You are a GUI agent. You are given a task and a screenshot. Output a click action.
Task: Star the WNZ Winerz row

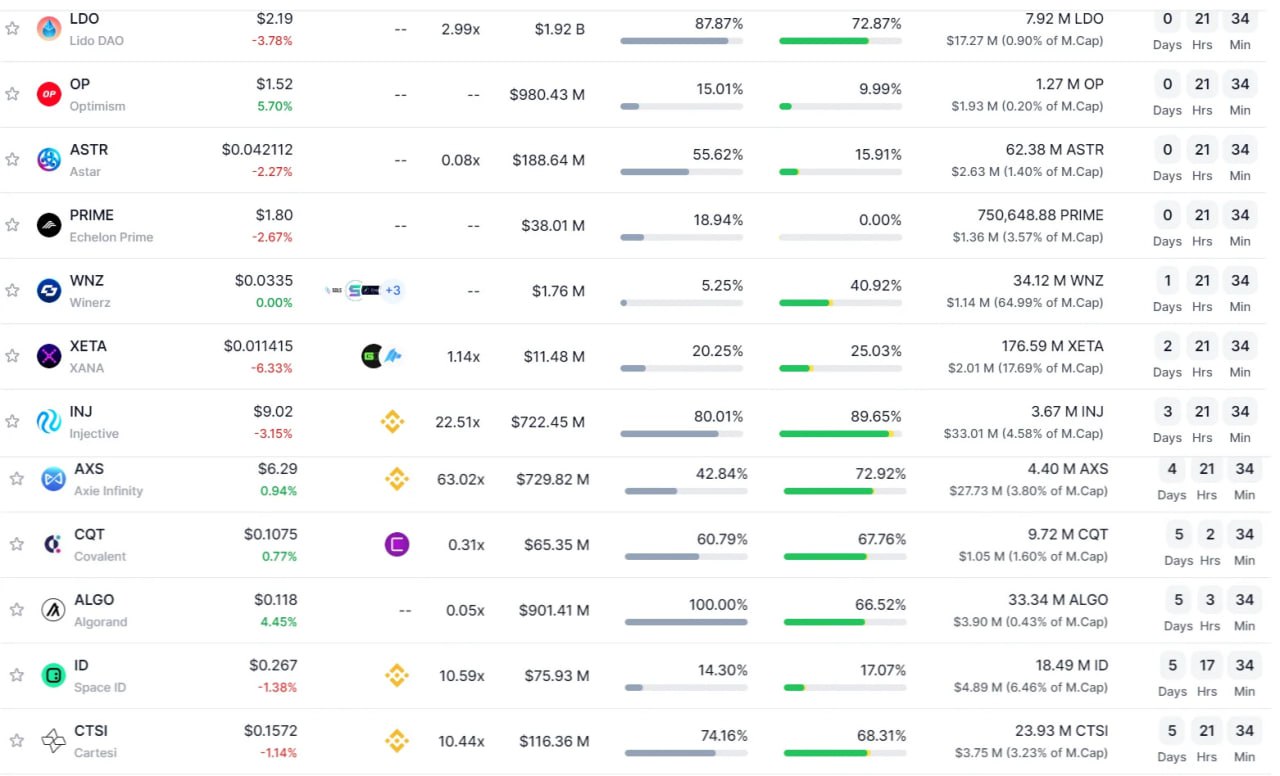(12, 290)
